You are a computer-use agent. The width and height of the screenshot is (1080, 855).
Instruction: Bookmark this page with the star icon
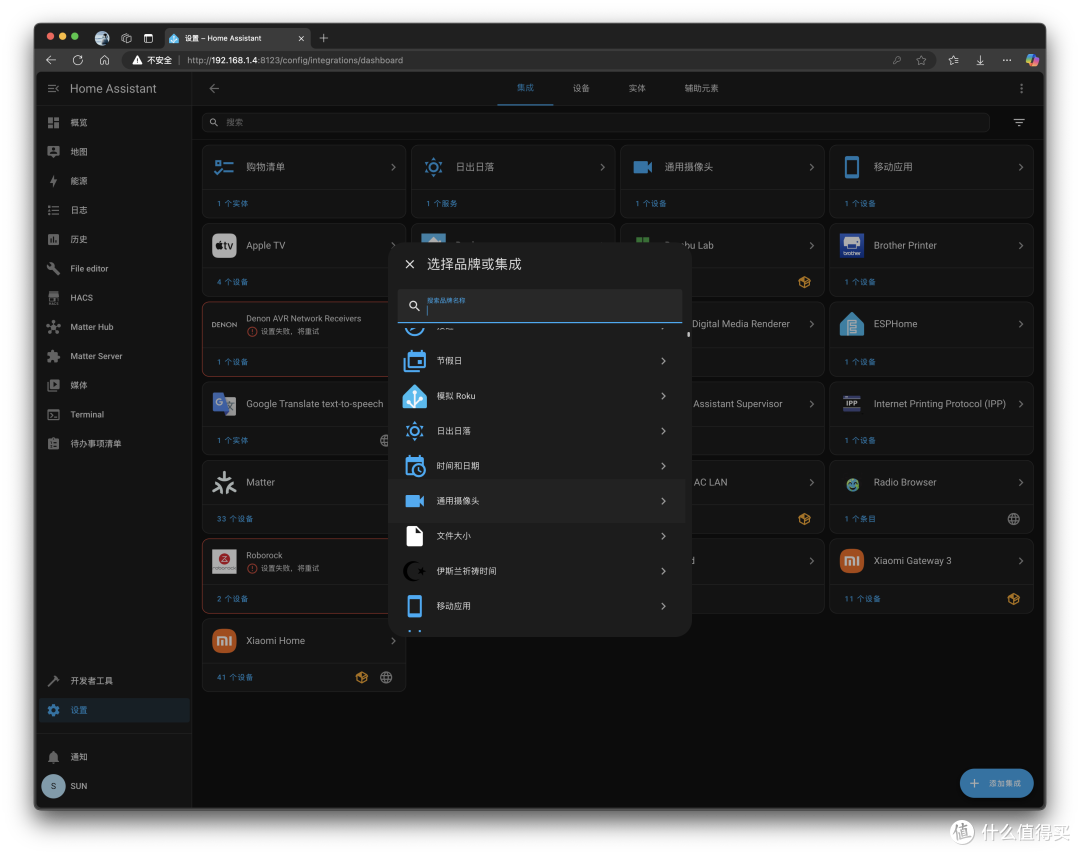pos(921,61)
